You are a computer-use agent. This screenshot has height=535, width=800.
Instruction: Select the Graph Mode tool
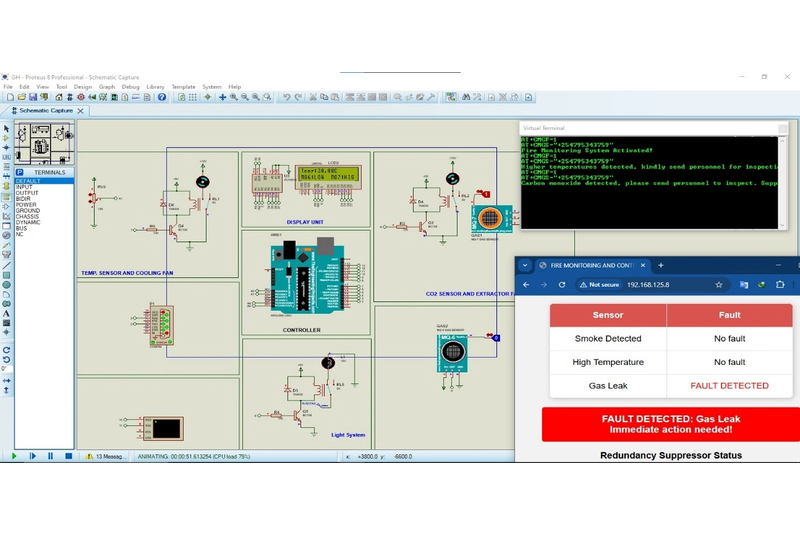pos(6,216)
